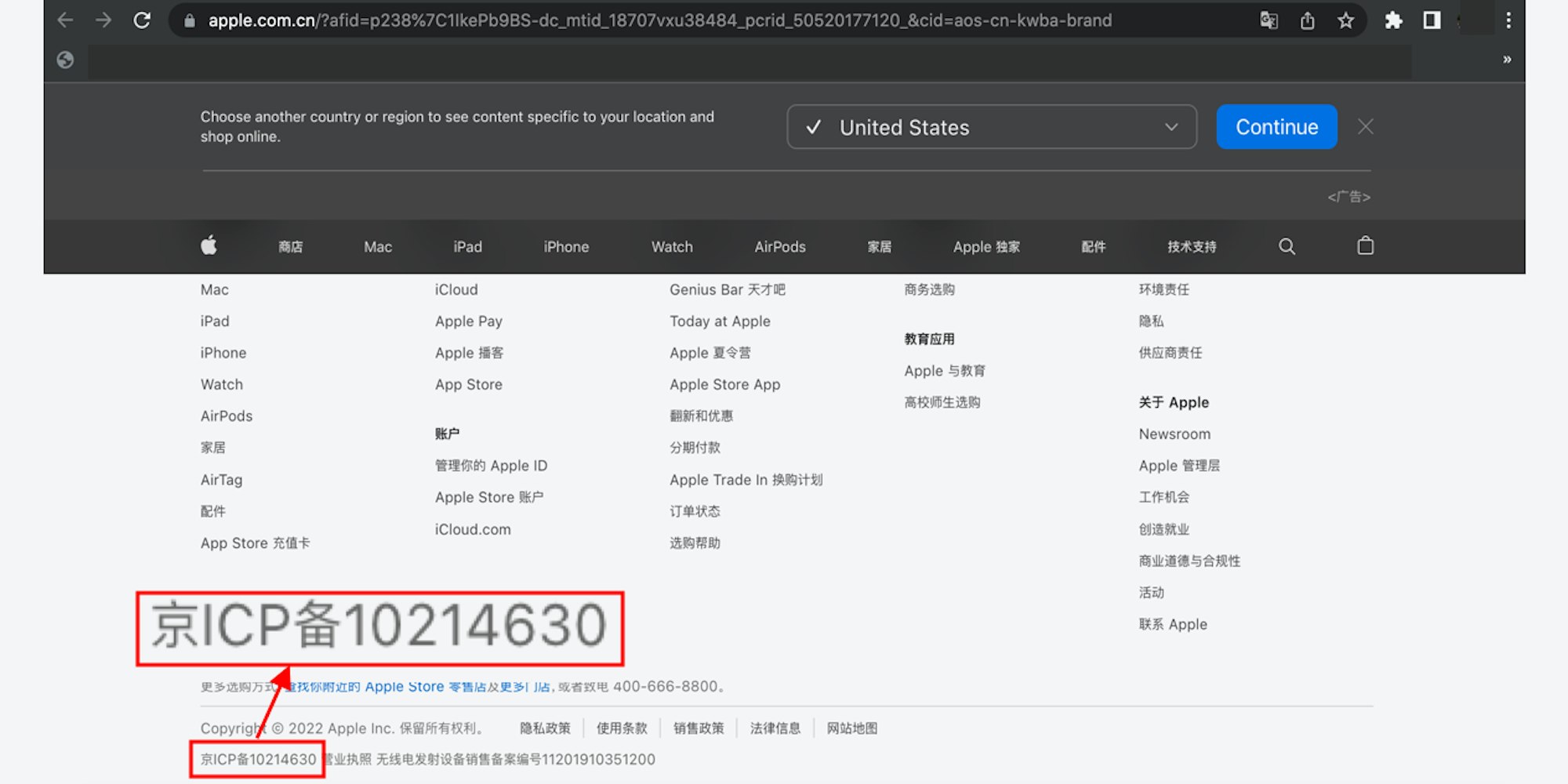Open the Apple Pay footer link
This screenshot has height=784, width=1568.
[469, 321]
